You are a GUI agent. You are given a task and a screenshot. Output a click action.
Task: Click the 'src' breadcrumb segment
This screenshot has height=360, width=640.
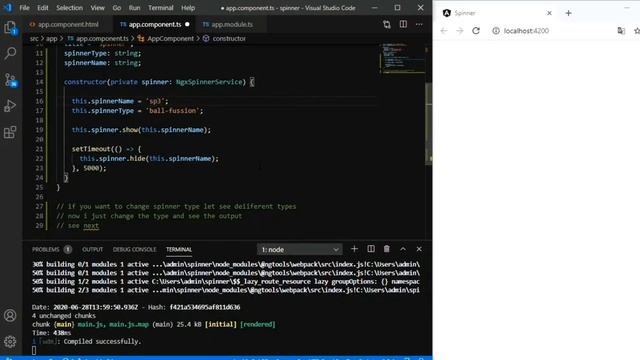tap(34, 39)
